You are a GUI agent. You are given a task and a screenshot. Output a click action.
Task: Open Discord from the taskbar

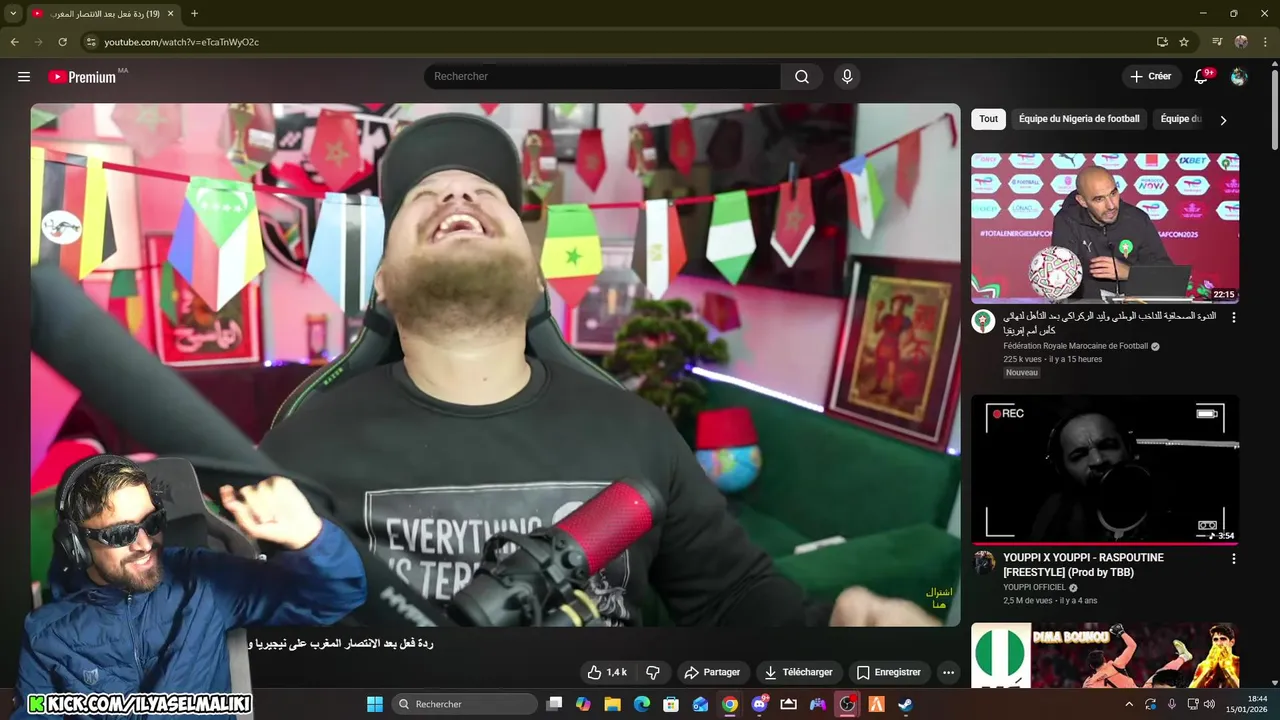click(x=759, y=704)
